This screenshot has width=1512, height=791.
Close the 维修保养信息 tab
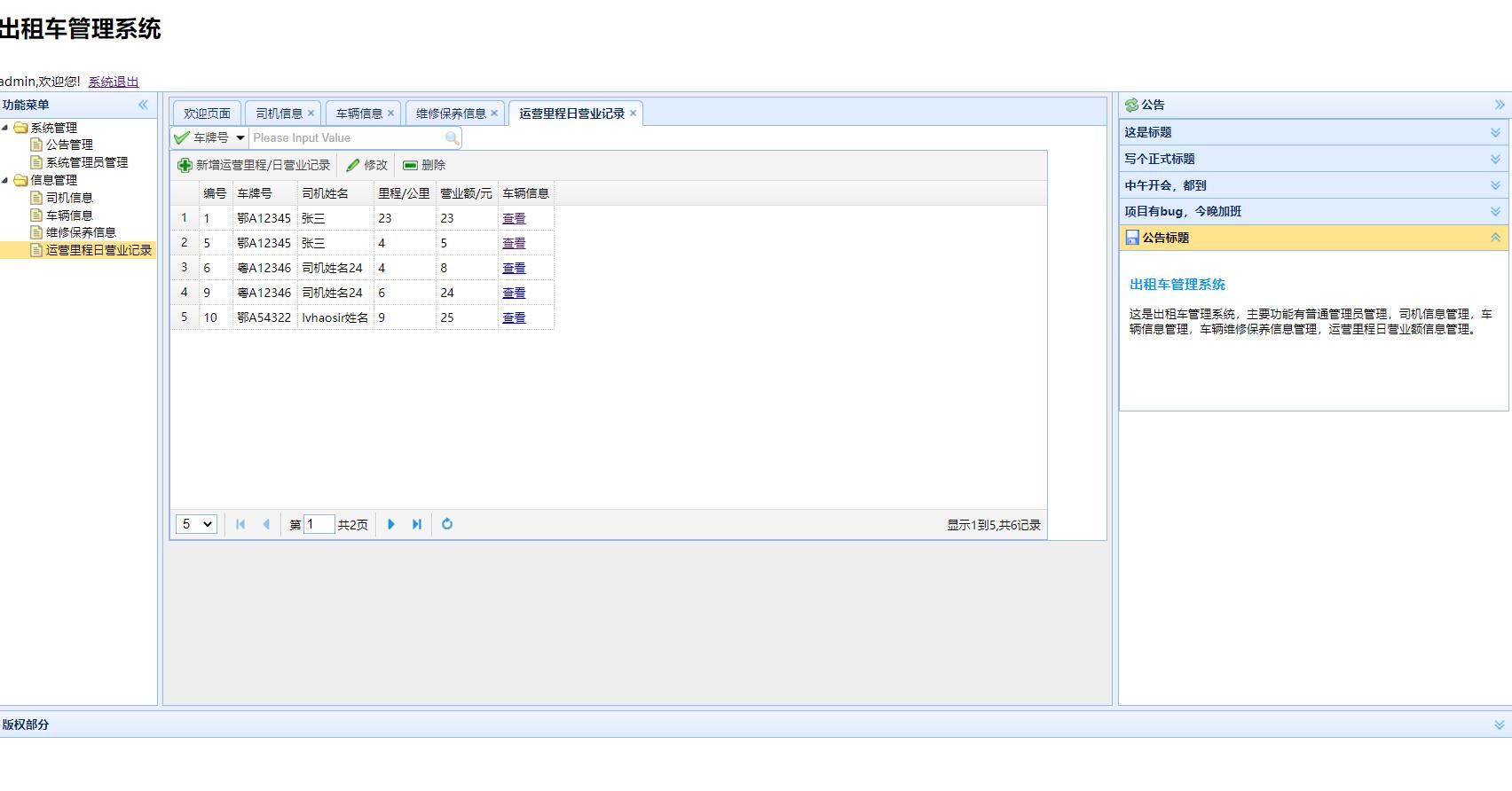tap(494, 114)
